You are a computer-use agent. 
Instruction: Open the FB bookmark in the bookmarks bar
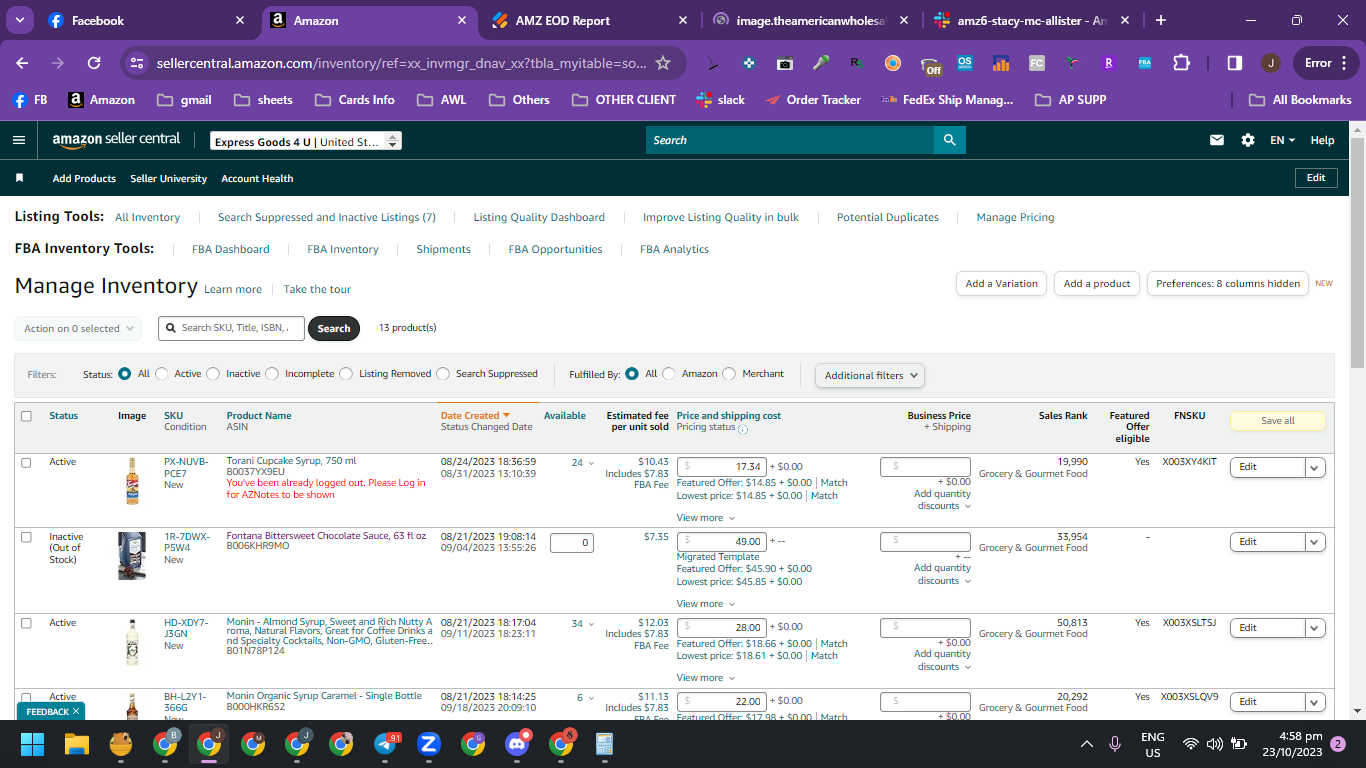[x=30, y=100]
